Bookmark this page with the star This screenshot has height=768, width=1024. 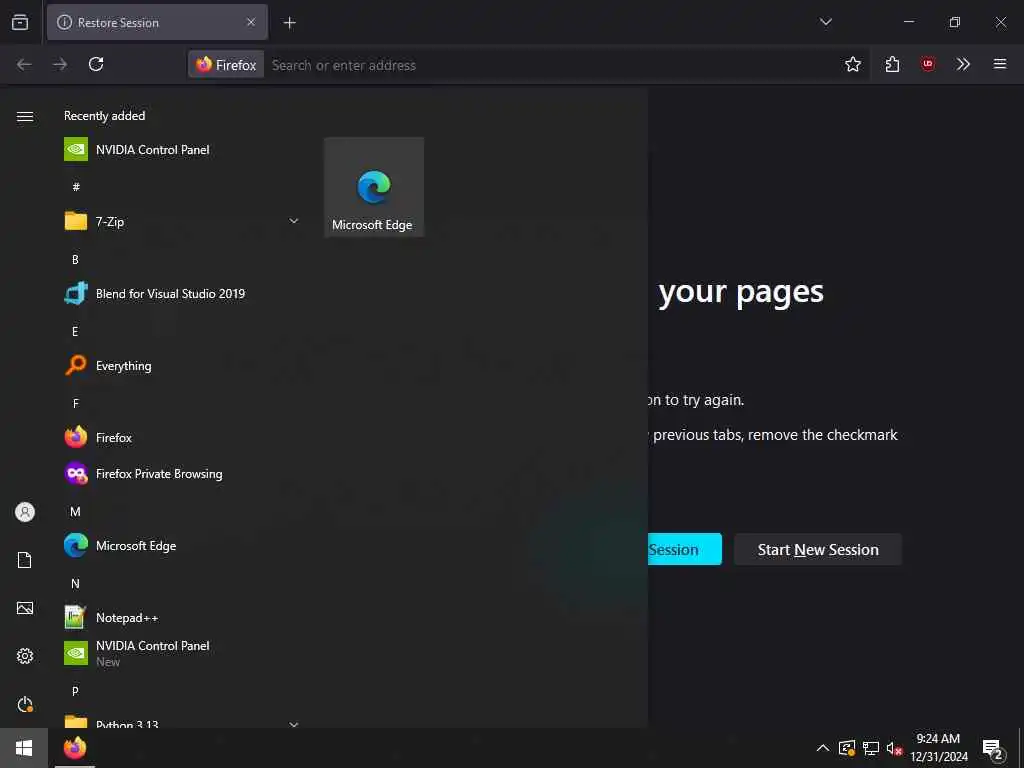(x=853, y=64)
